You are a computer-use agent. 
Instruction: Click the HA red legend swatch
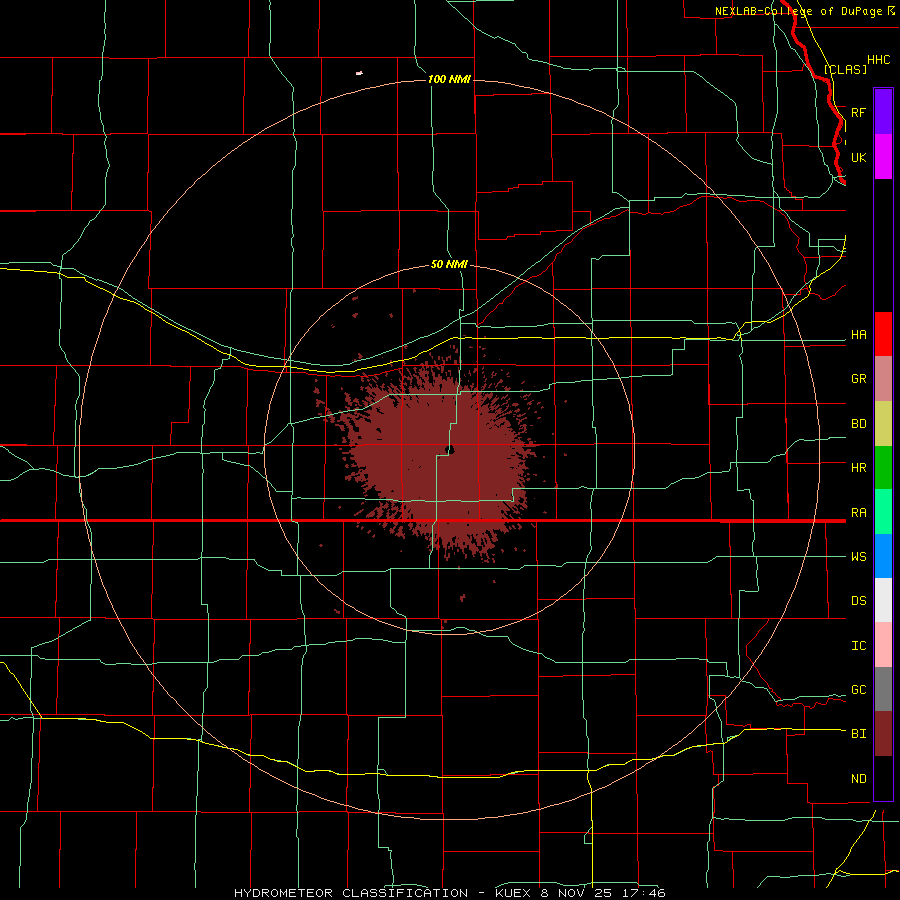(x=883, y=334)
